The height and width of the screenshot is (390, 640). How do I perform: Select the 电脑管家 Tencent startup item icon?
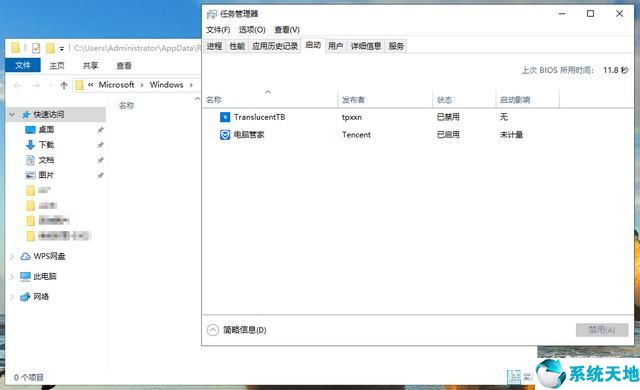click(x=225, y=135)
